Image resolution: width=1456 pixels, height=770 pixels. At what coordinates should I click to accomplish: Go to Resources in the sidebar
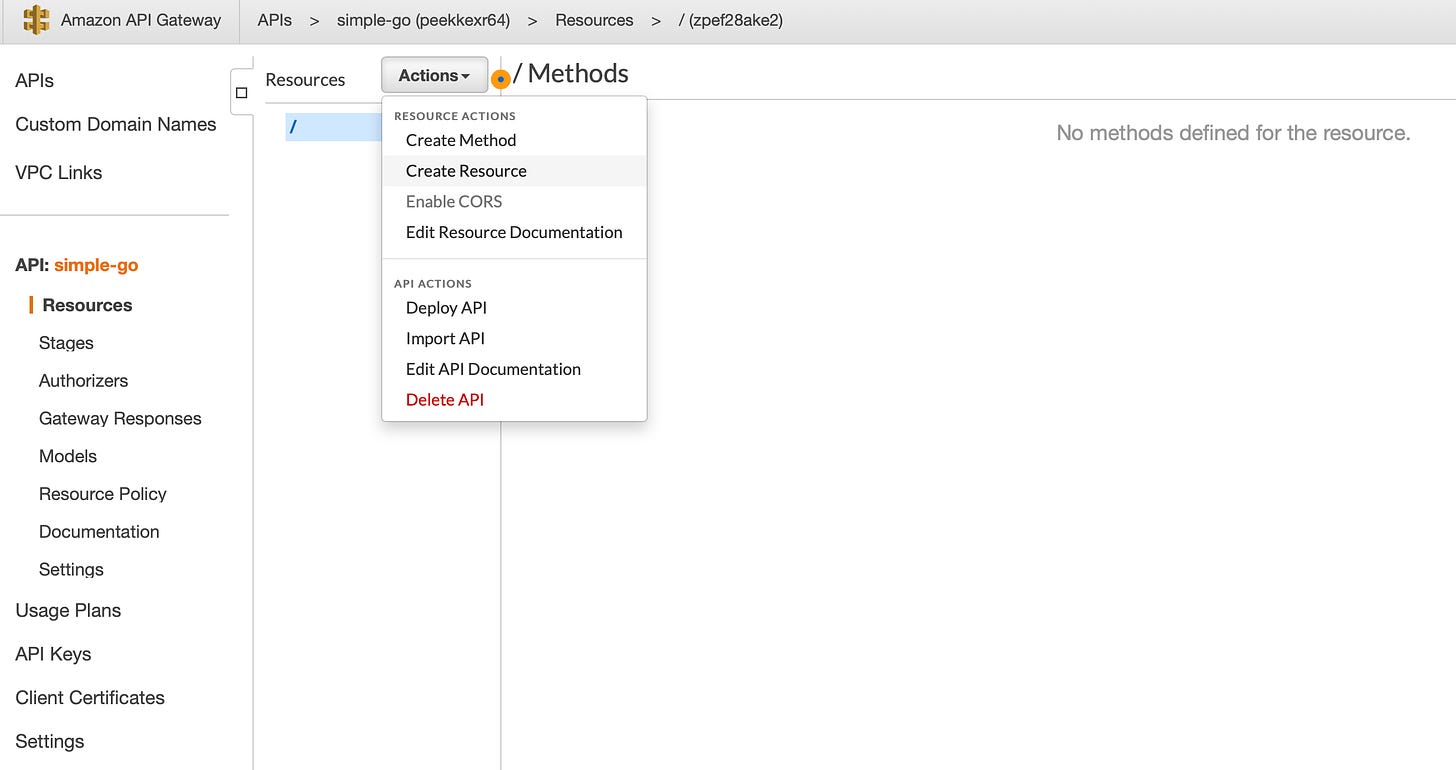[x=87, y=305]
